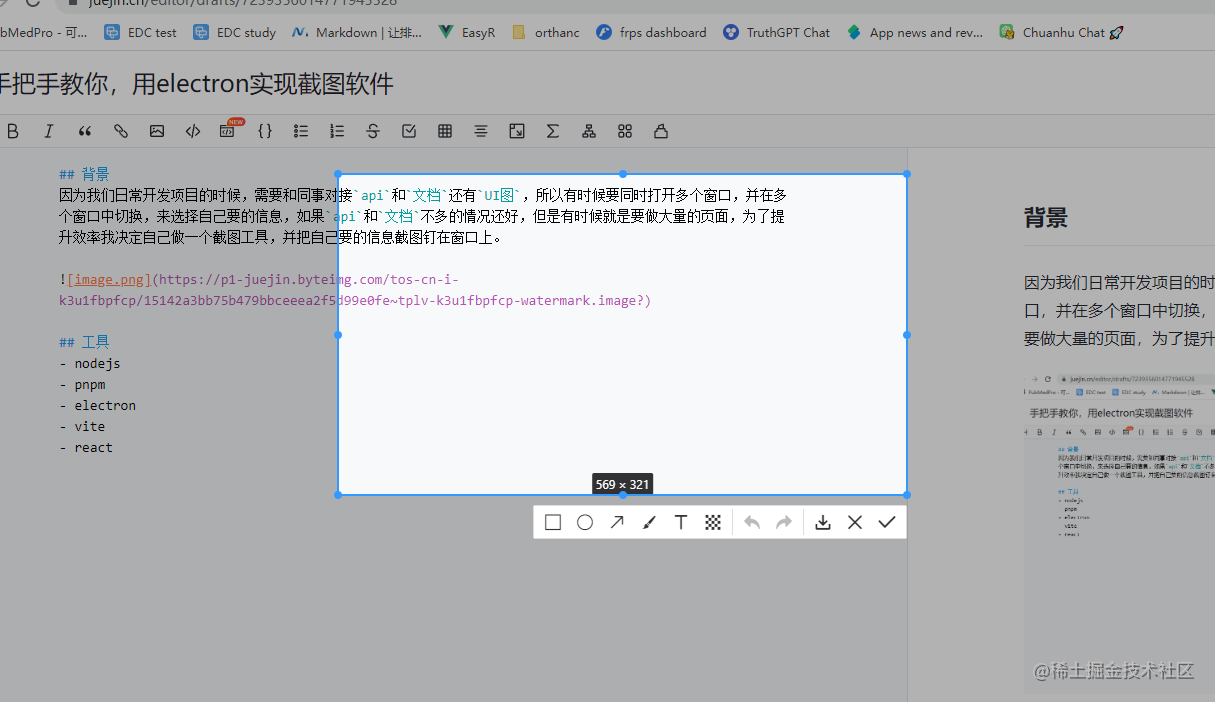1215x702 pixels.
Task: Insert a numbered list
Action: coord(336,131)
